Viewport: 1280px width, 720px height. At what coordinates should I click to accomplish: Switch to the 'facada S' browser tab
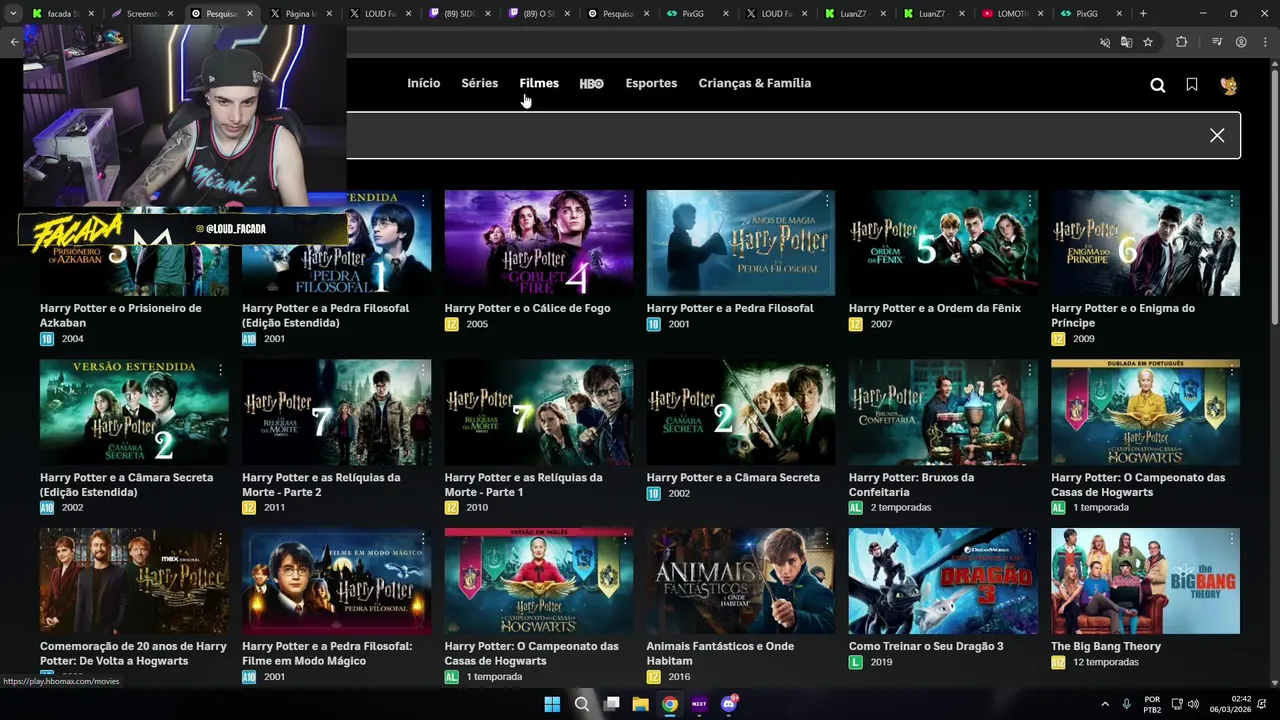coord(63,14)
